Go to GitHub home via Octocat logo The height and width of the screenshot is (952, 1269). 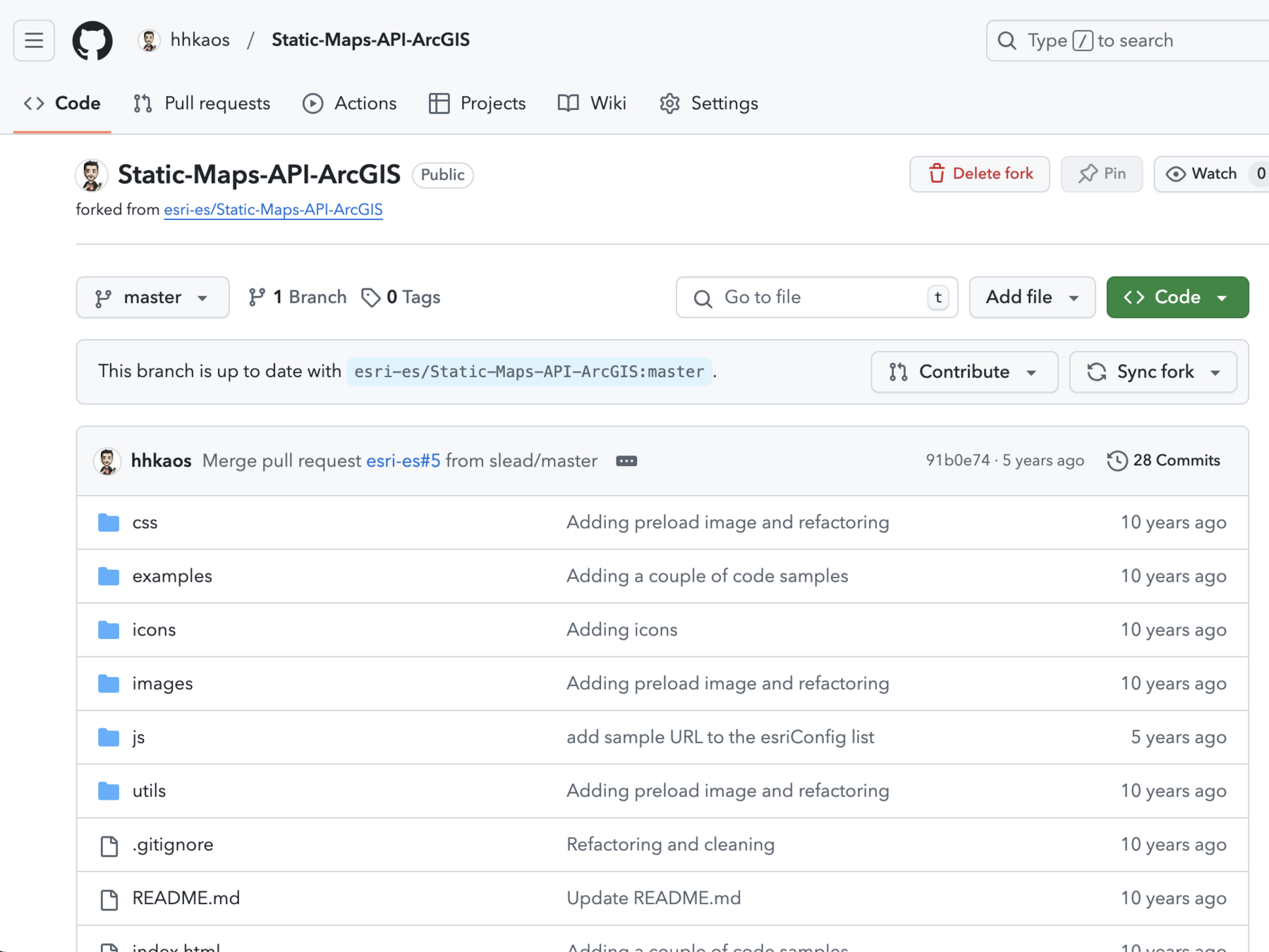[x=92, y=40]
